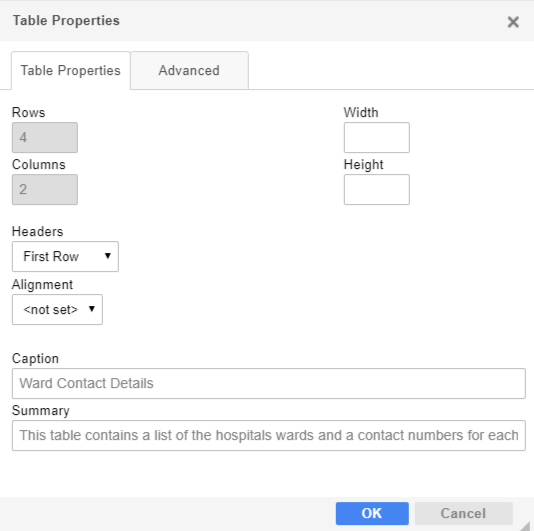This screenshot has width=534, height=531.
Task: Switch to the Advanced tab
Action: 189,71
